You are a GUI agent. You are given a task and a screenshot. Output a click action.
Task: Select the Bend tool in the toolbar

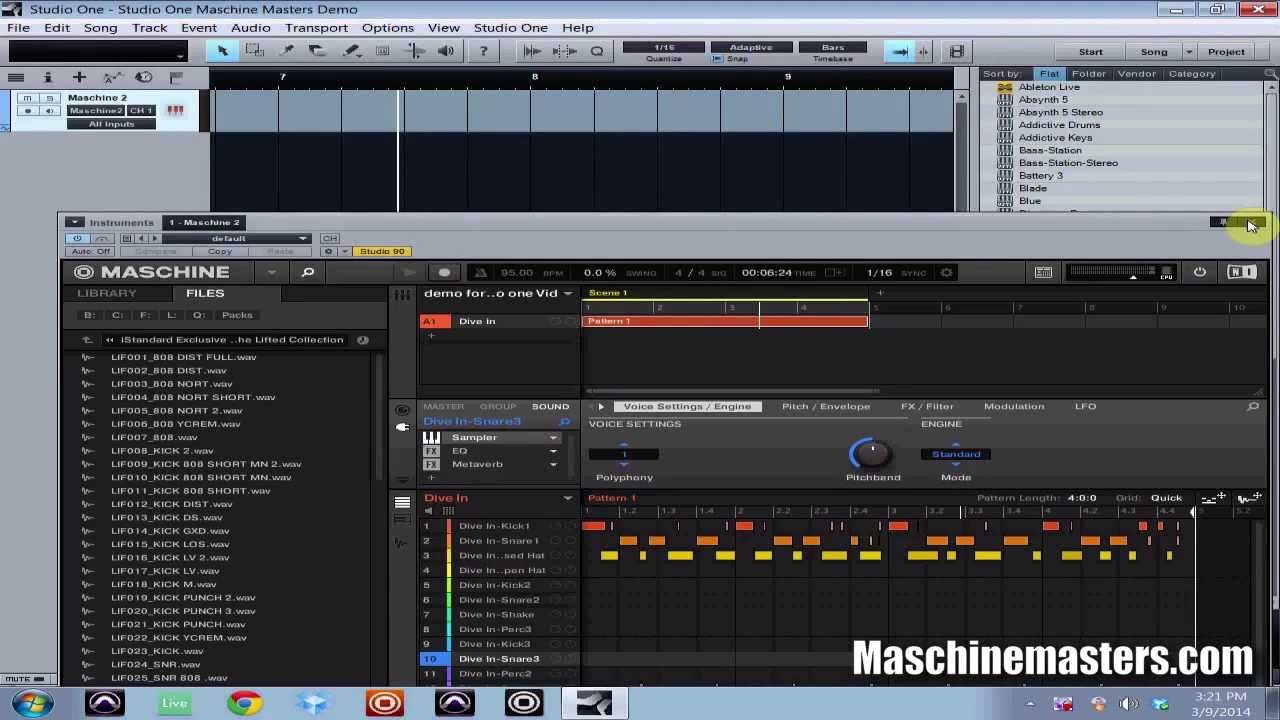(x=415, y=51)
